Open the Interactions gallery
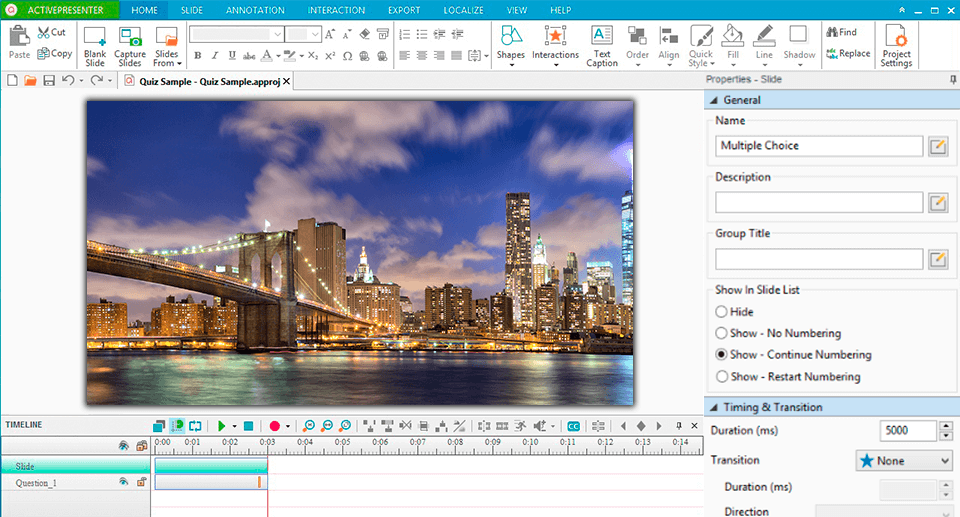This screenshot has width=960, height=517. click(555, 45)
